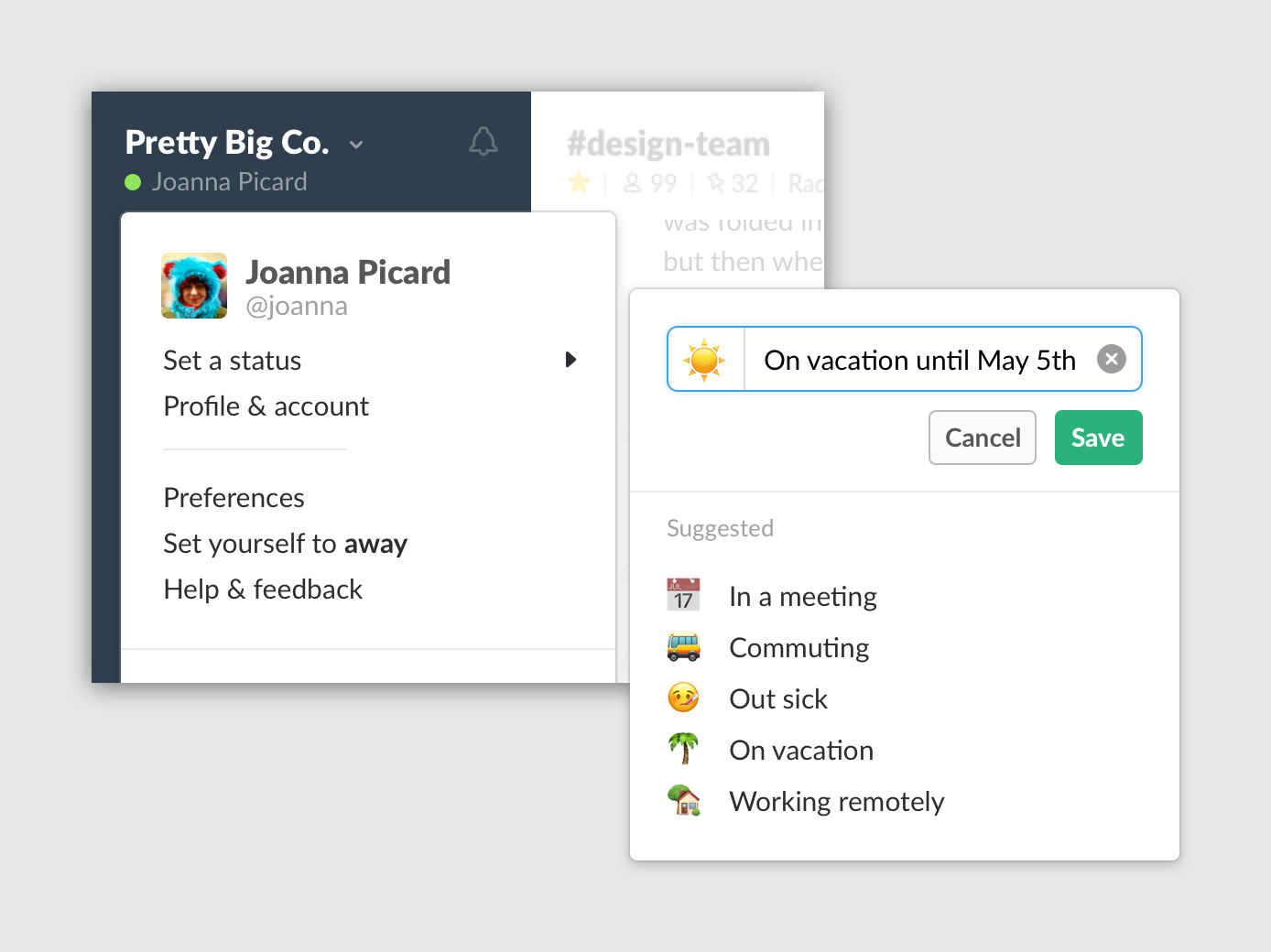Click the sick face emoji icon

point(683,698)
